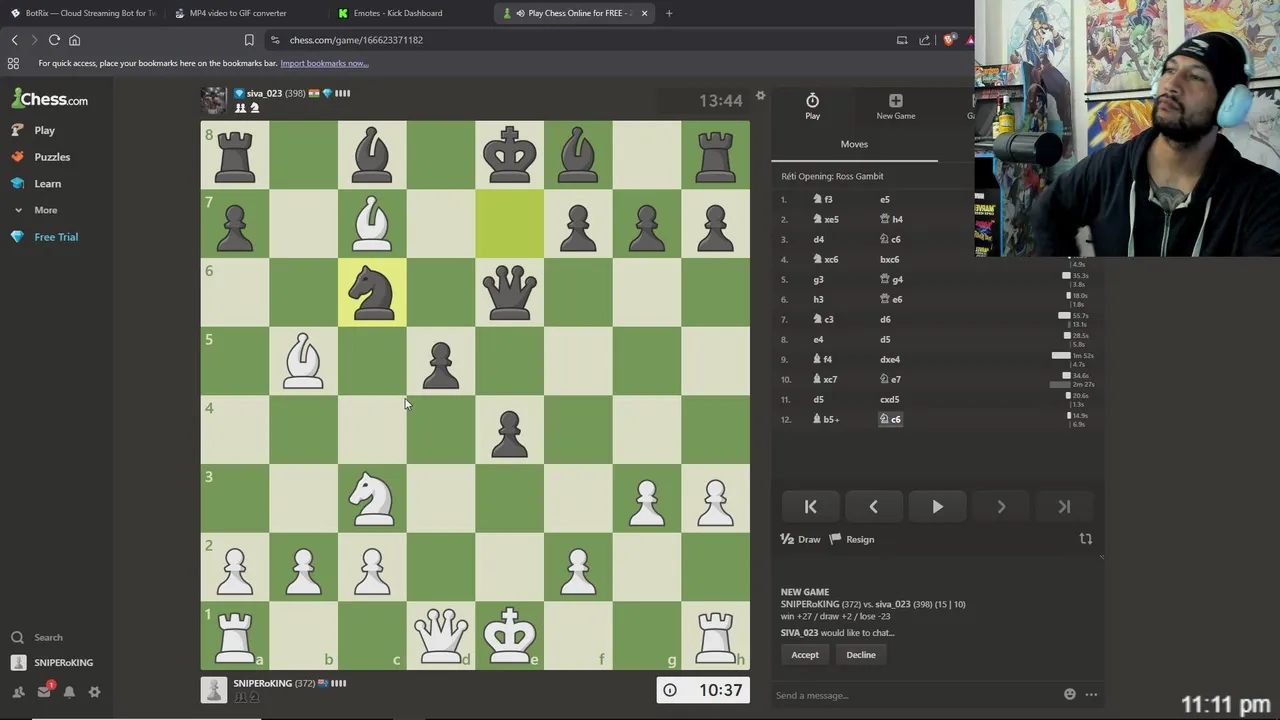The width and height of the screenshot is (1280, 720).
Task: Open the chat options three-dots menu
Action: 1091,694
